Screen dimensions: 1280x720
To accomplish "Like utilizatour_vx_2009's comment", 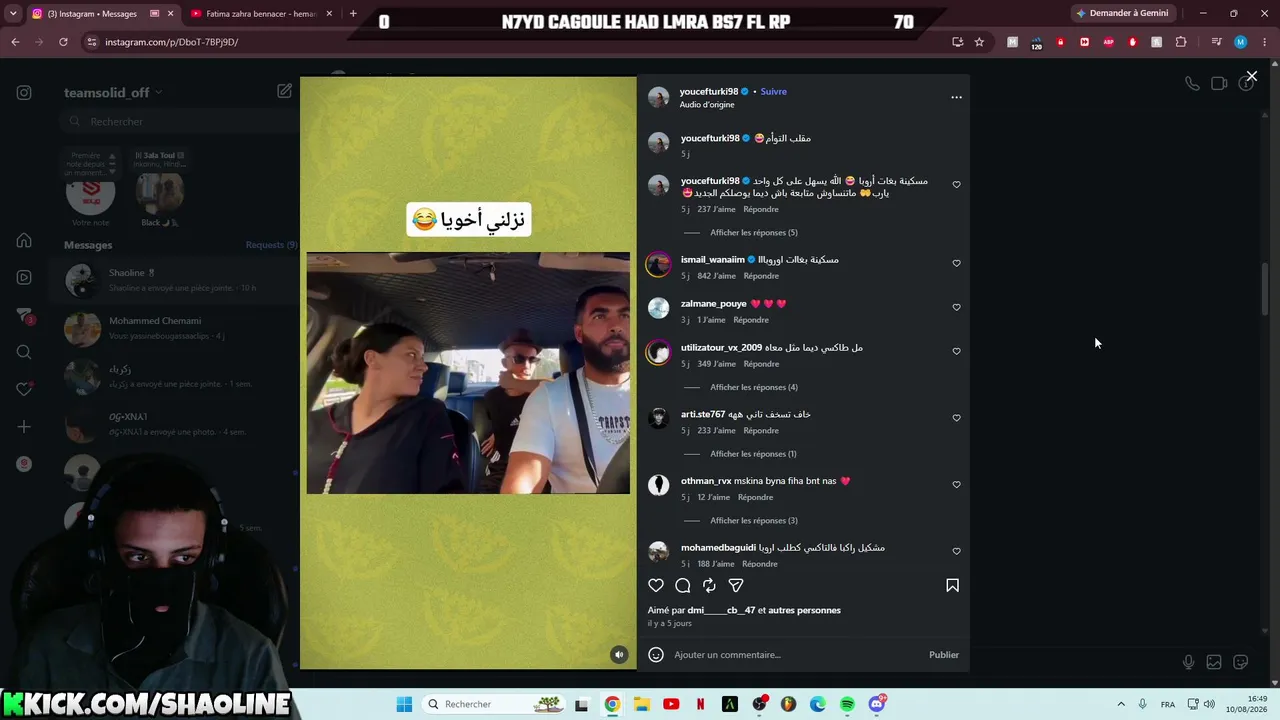I will (956, 351).
